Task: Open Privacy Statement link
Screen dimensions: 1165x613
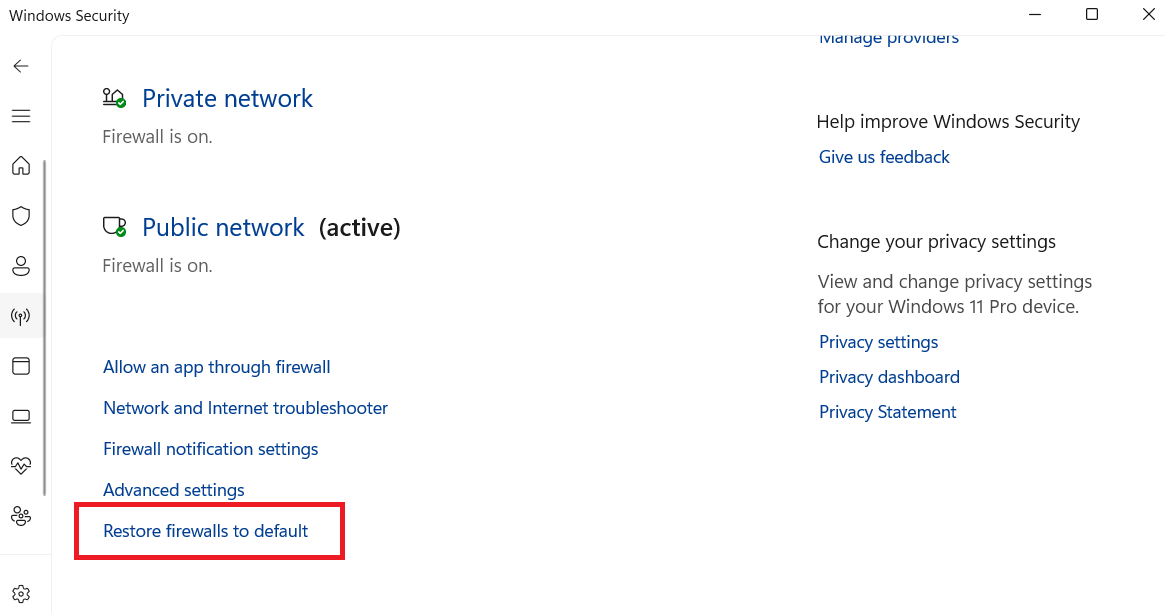Action: coord(887,412)
